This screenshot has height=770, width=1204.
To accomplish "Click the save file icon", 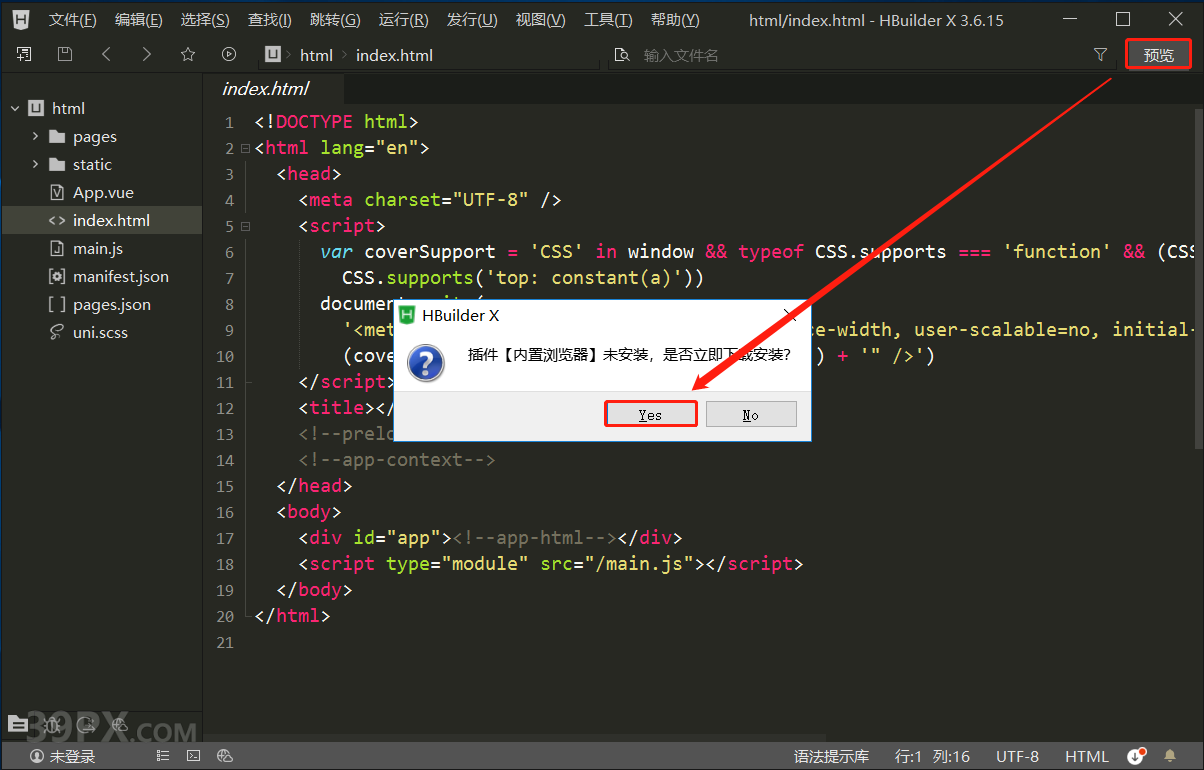I will [x=65, y=55].
